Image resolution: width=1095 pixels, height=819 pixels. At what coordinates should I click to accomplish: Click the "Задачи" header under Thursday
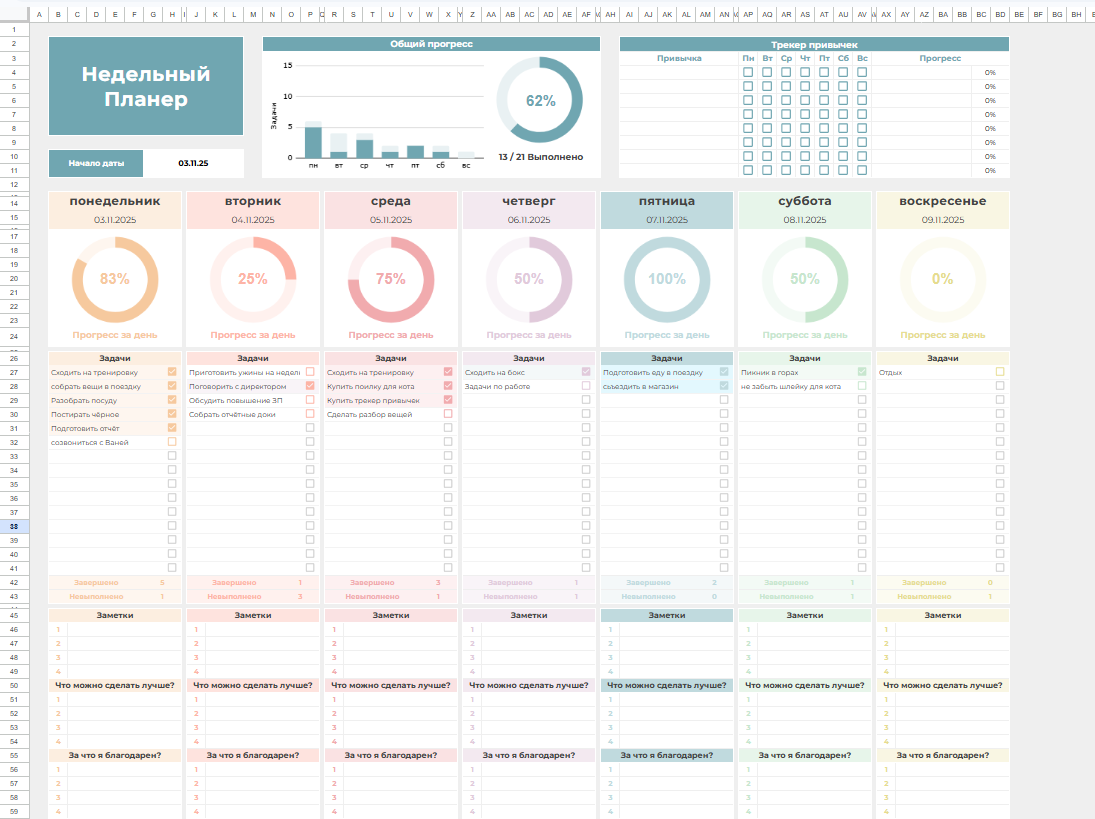pyautogui.click(x=529, y=358)
